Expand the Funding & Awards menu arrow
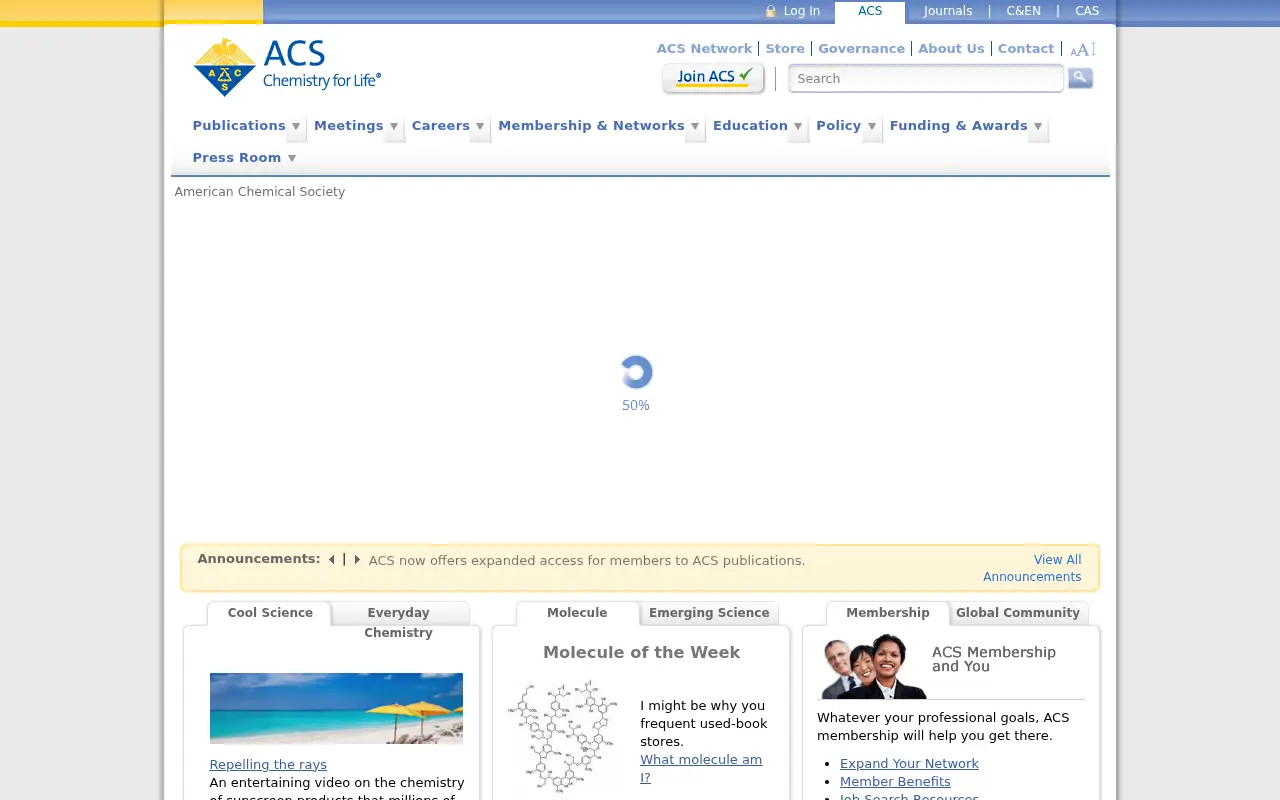The image size is (1280, 800). (1038, 127)
